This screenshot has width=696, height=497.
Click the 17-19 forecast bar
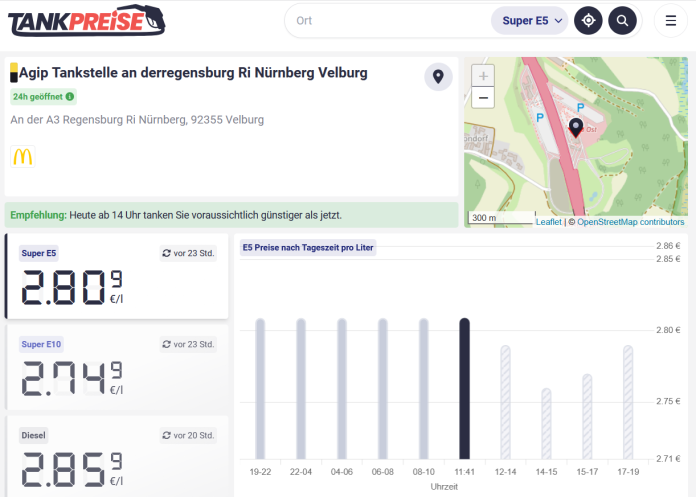coord(628,402)
